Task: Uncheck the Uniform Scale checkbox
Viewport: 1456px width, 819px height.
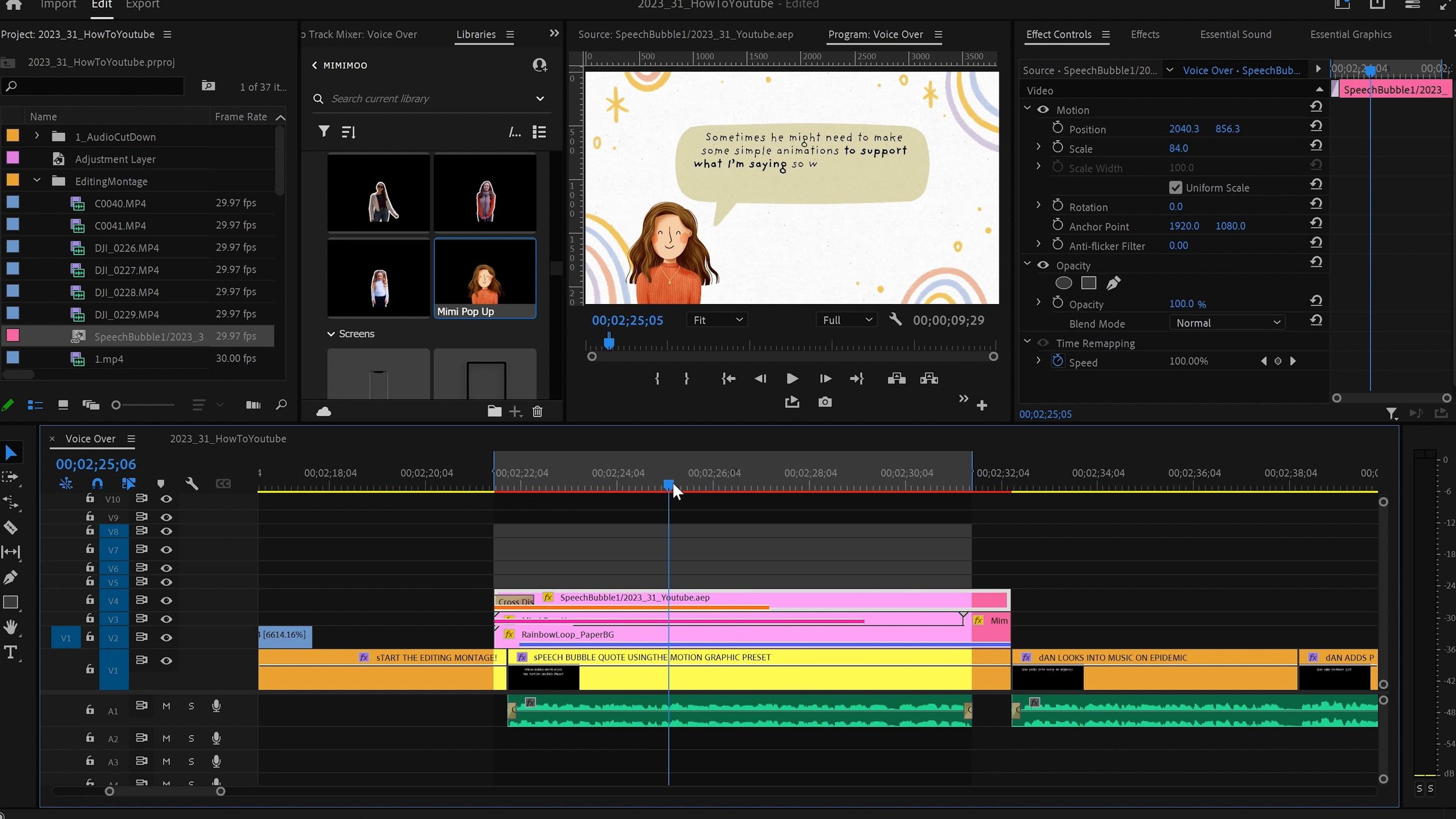Action: [x=1175, y=188]
